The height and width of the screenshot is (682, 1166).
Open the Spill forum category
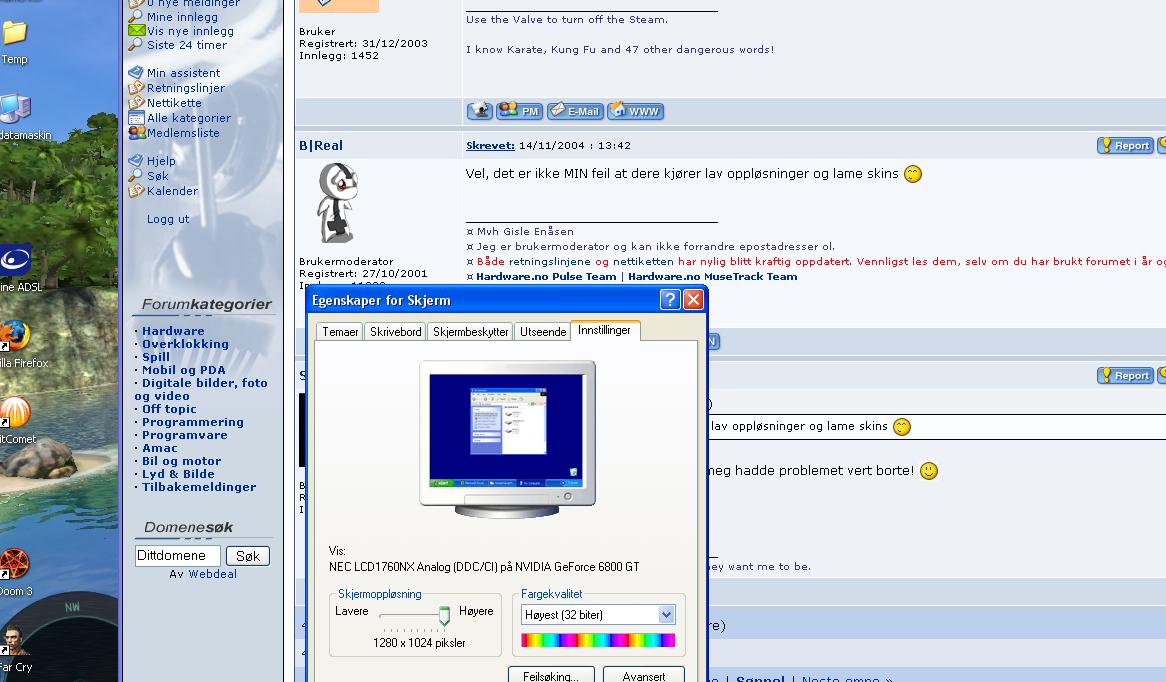(x=155, y=356)
